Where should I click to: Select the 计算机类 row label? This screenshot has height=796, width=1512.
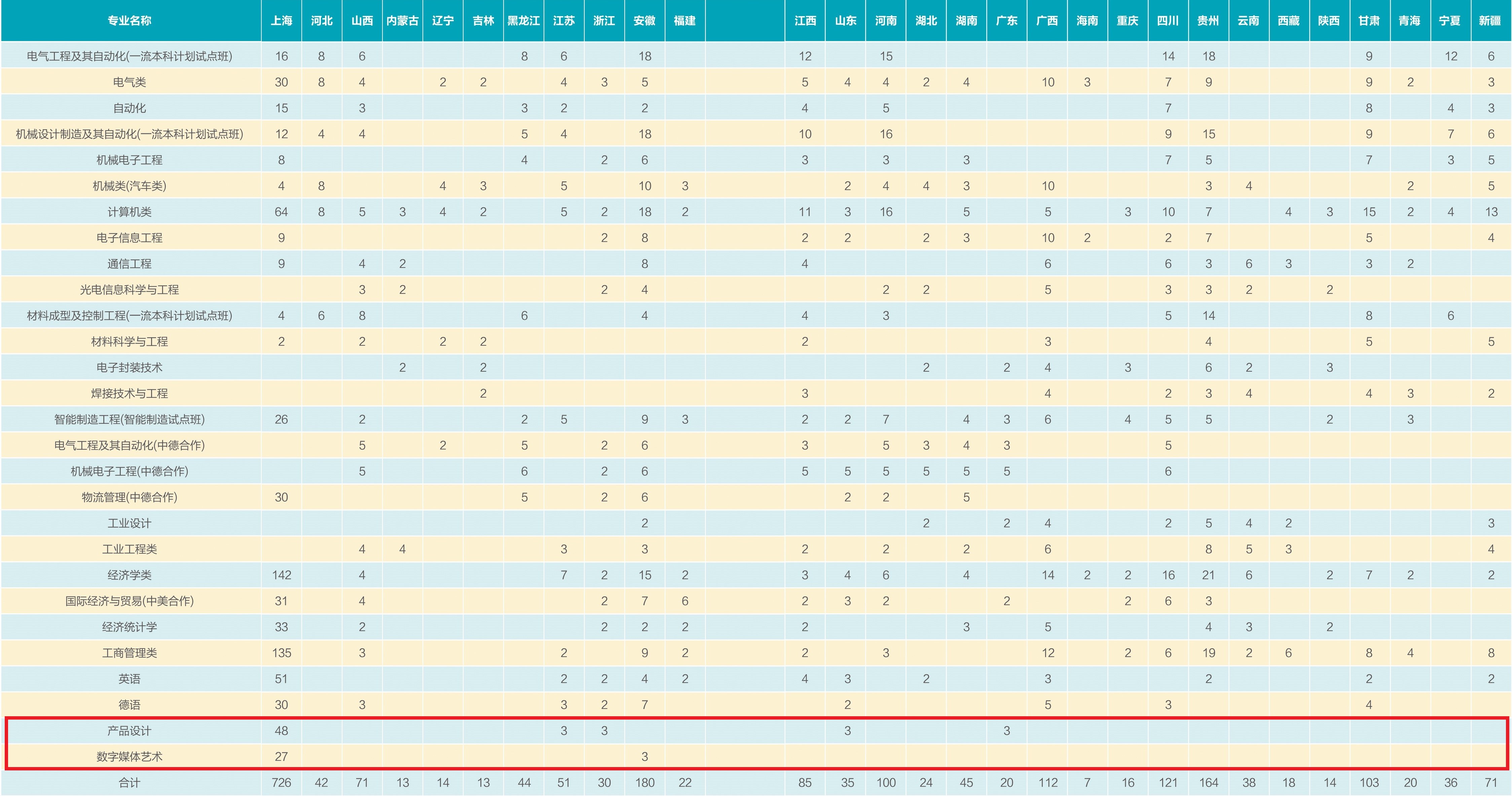click(129, 212)
